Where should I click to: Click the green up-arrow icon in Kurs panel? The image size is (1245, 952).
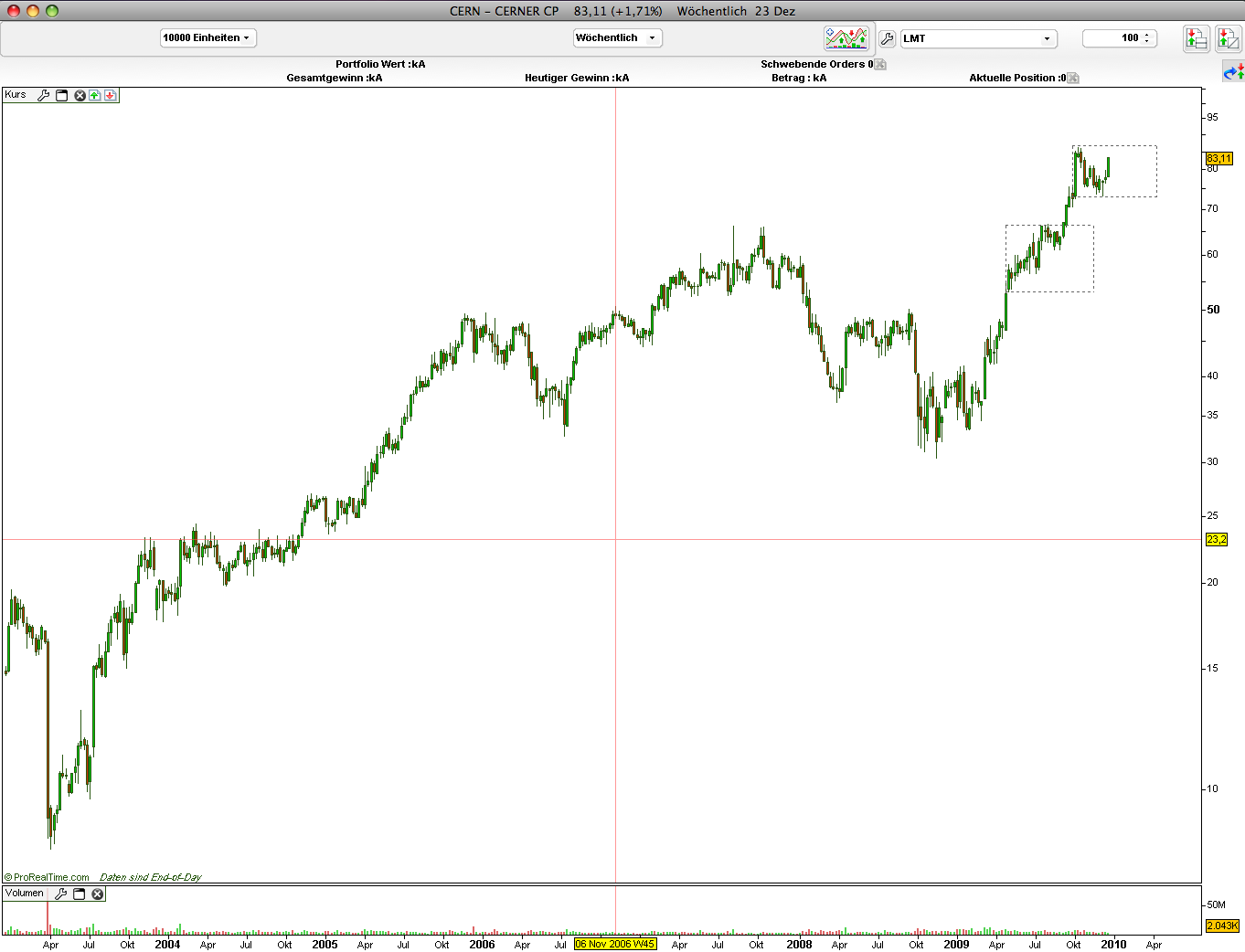click(x=95, y=95)
